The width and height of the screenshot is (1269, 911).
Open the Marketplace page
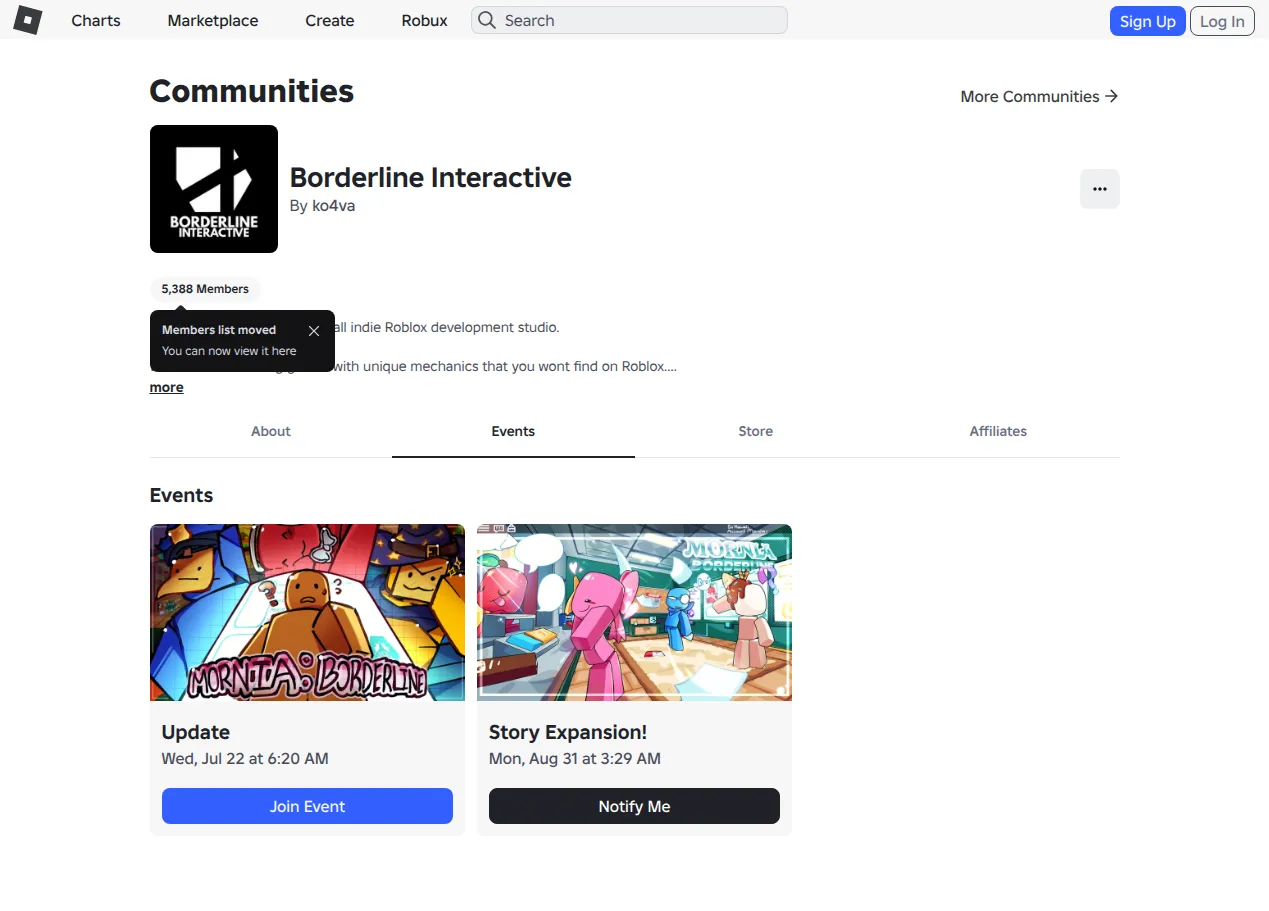pos(213,20)
